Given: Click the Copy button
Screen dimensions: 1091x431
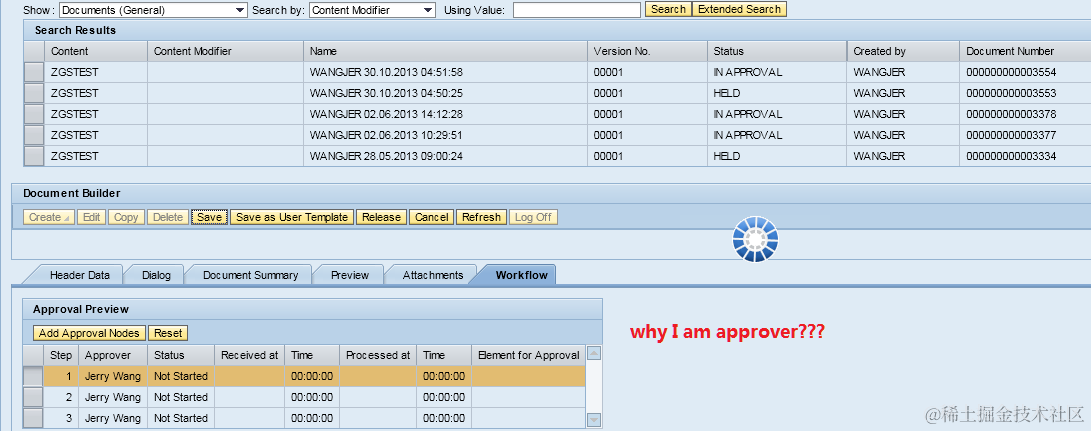Looking at the screenshot, I should 126,217.
